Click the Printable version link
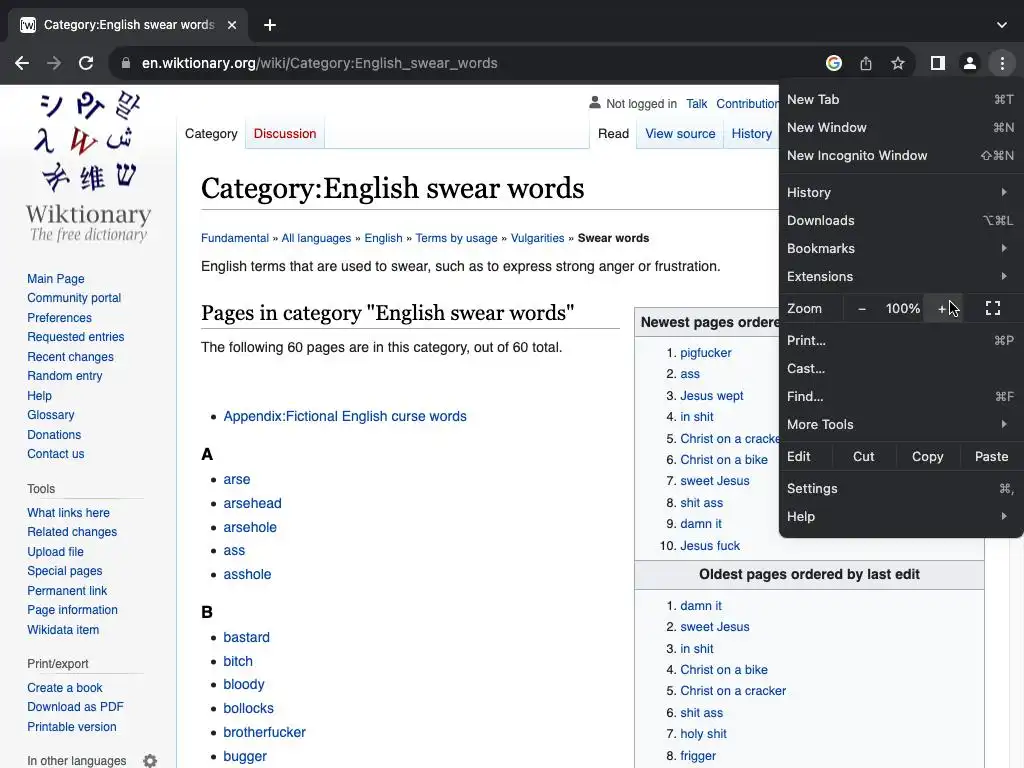Viewport: 1024px width, 768px height. click(72, 727)
